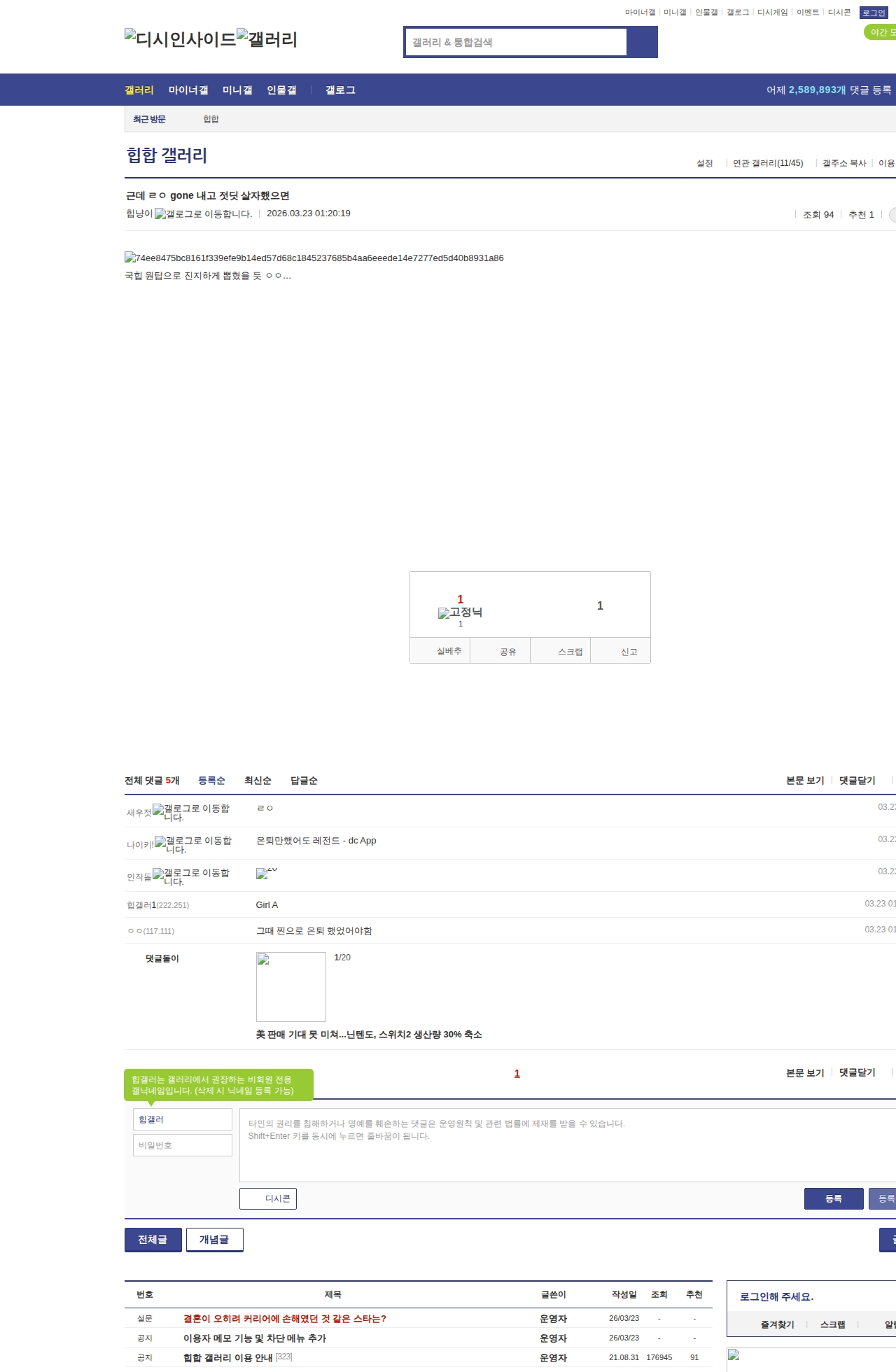Click the 로그인 button at top
The width and height of the screenshot is (896, 1372).
pyautogui.click(x=874, y=13)
